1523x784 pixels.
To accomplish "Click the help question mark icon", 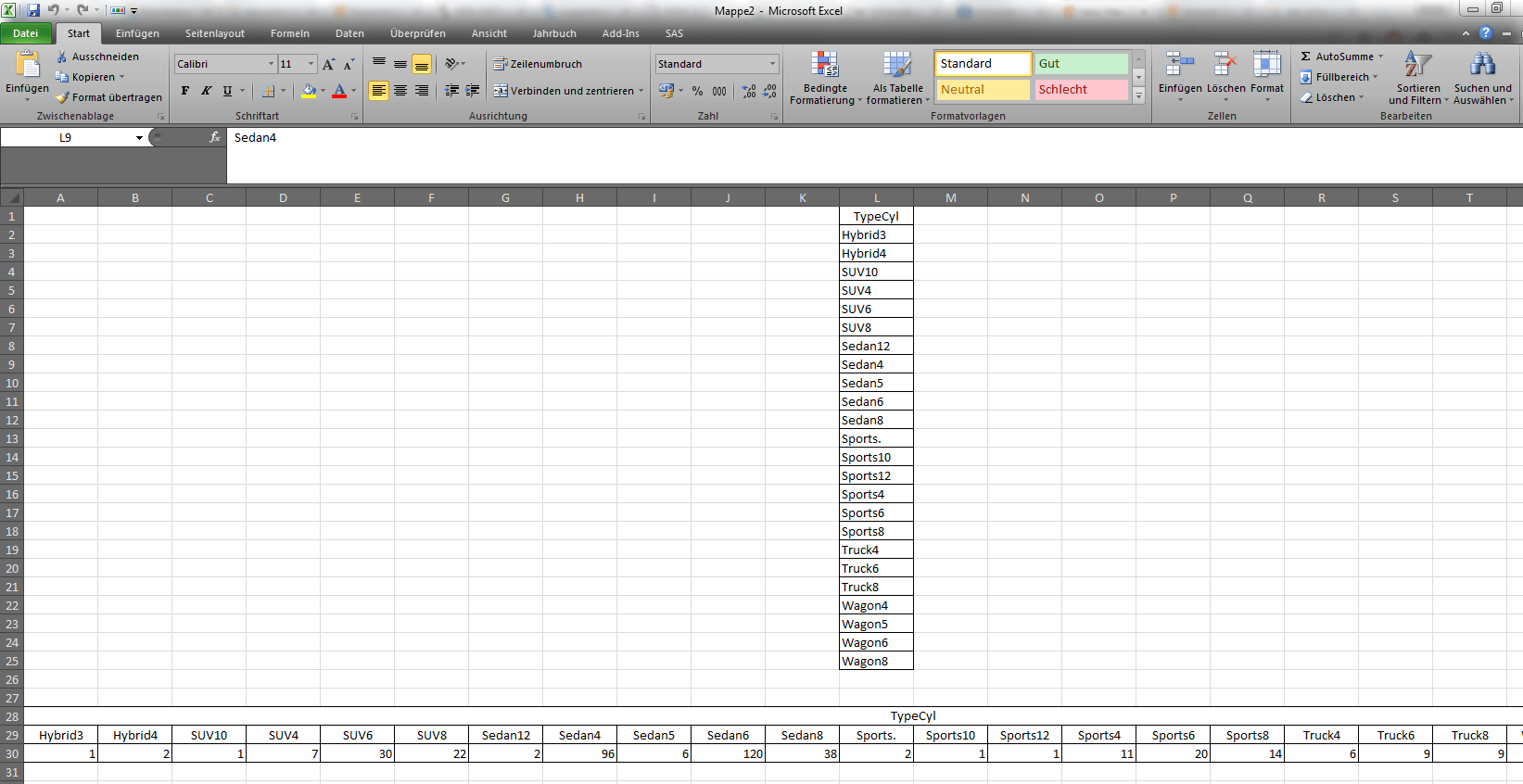I will [1486, 32].
